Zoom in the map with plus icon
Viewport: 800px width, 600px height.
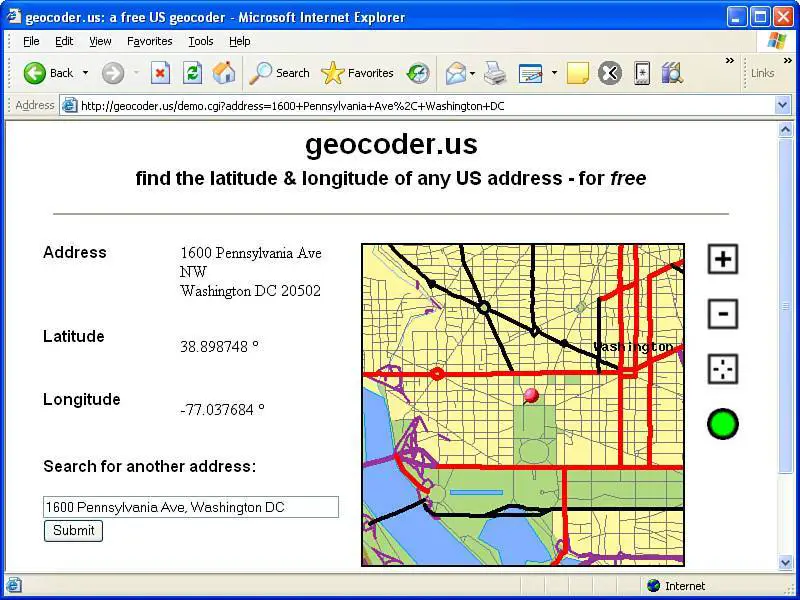tap(723, 259)
